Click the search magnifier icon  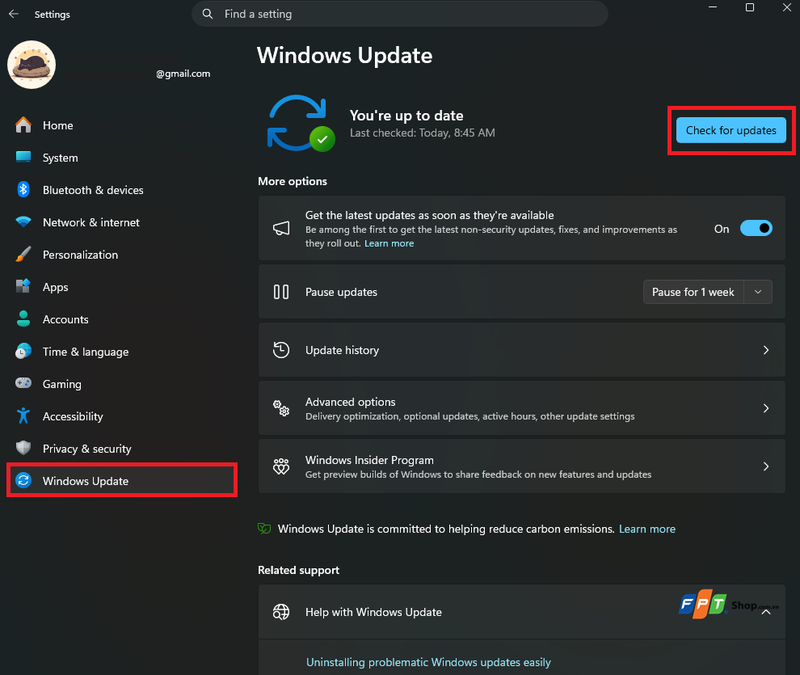(x=207, y=14)
